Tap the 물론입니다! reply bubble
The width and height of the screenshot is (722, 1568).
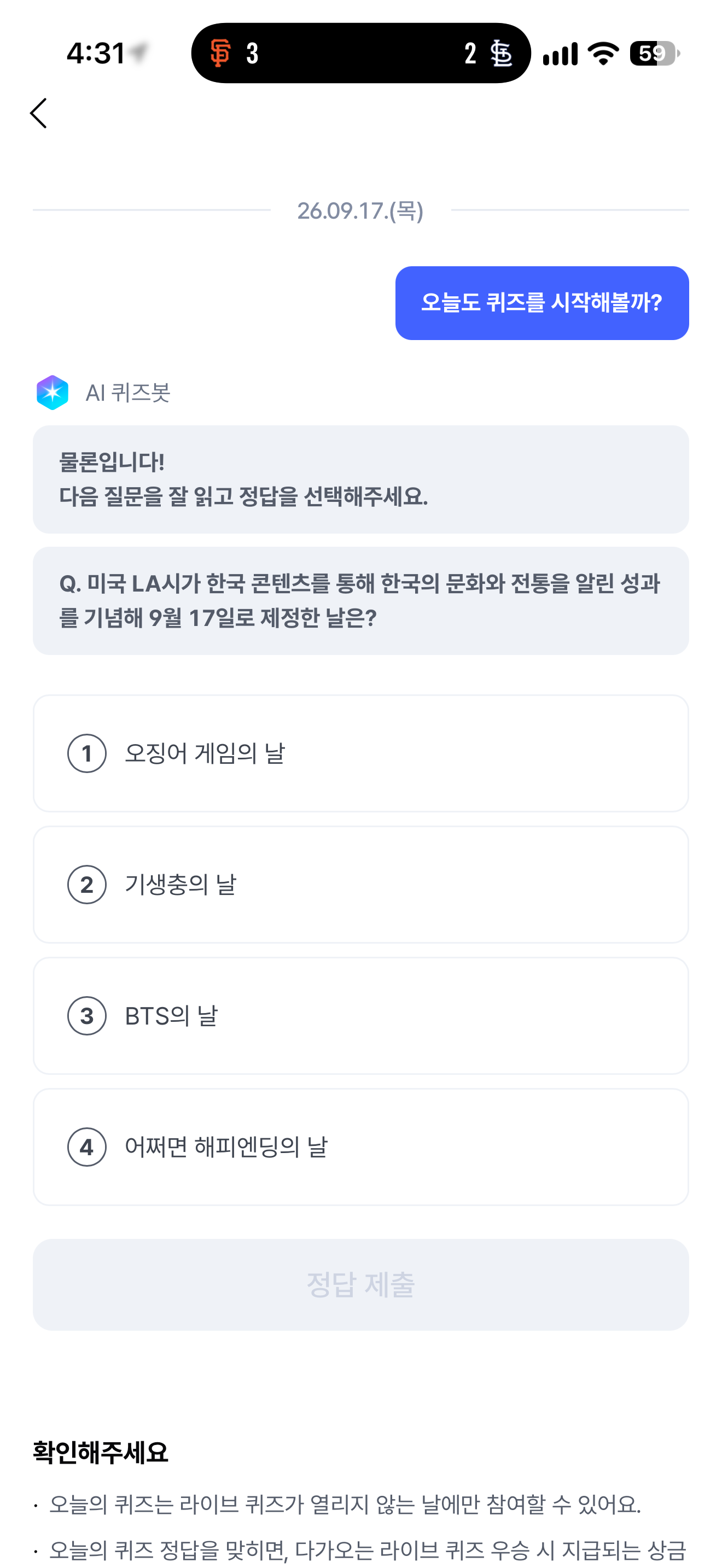point(361,479)
